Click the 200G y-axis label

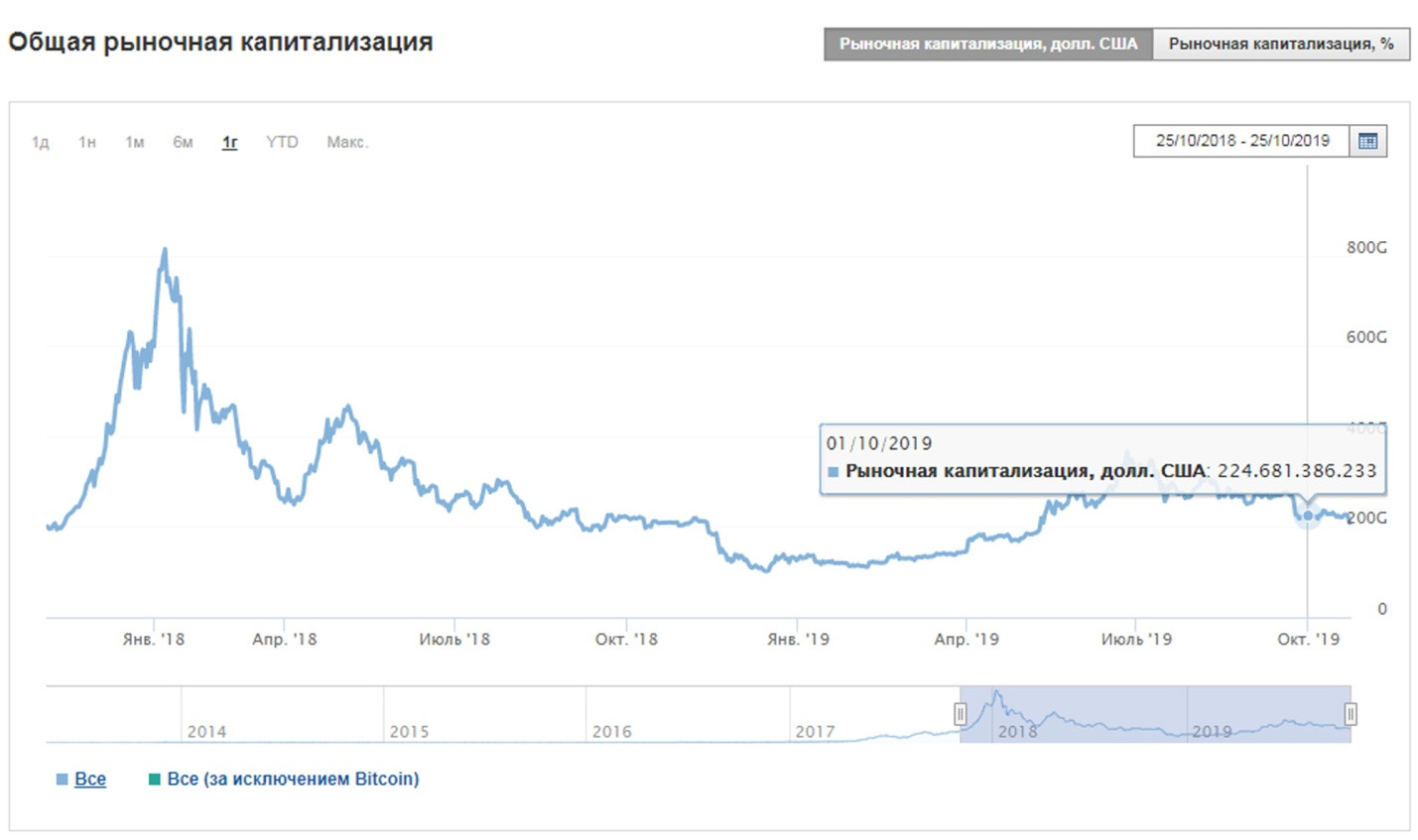point(1368,518)
